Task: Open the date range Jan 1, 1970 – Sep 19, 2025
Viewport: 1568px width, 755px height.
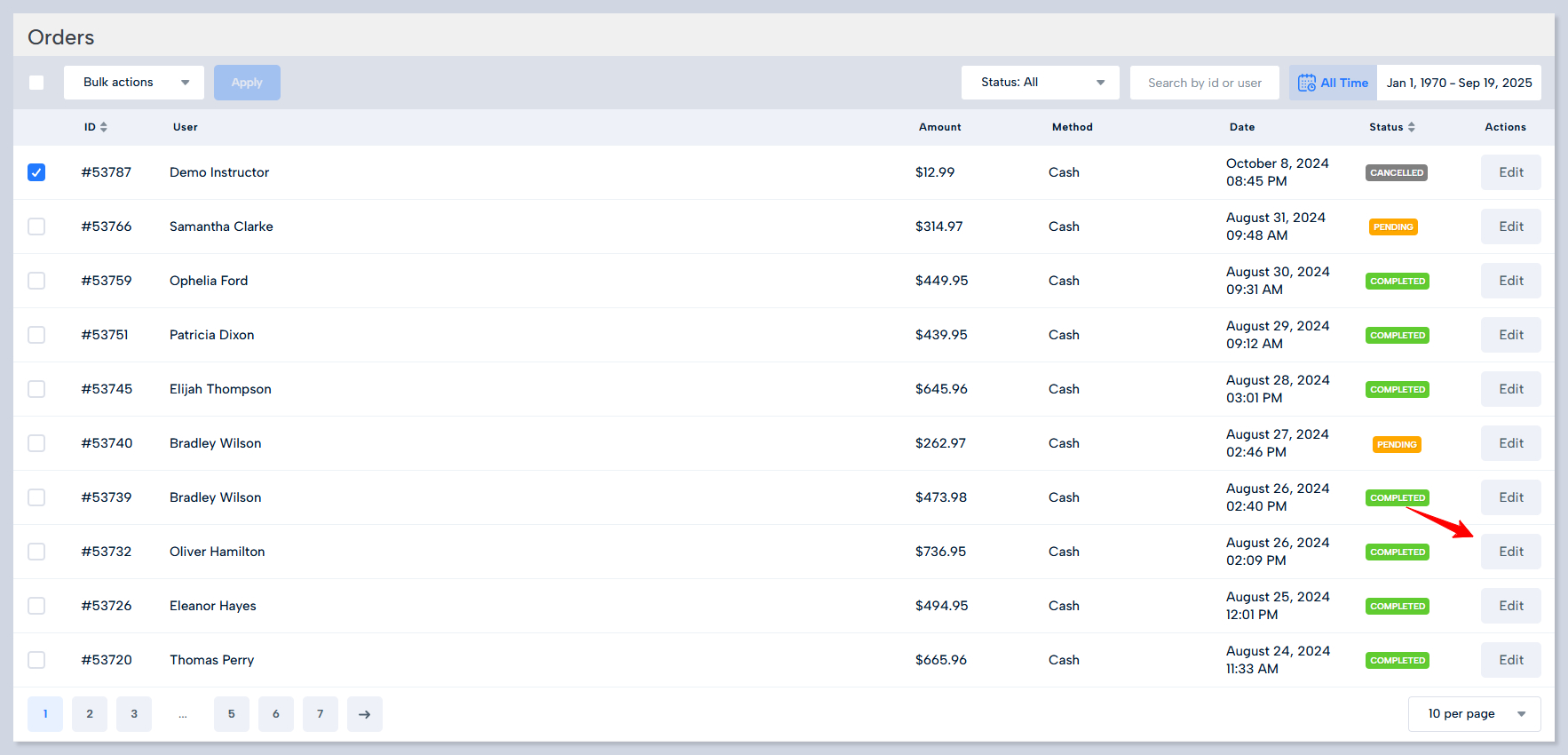Action: click(x=1459, y=83)
